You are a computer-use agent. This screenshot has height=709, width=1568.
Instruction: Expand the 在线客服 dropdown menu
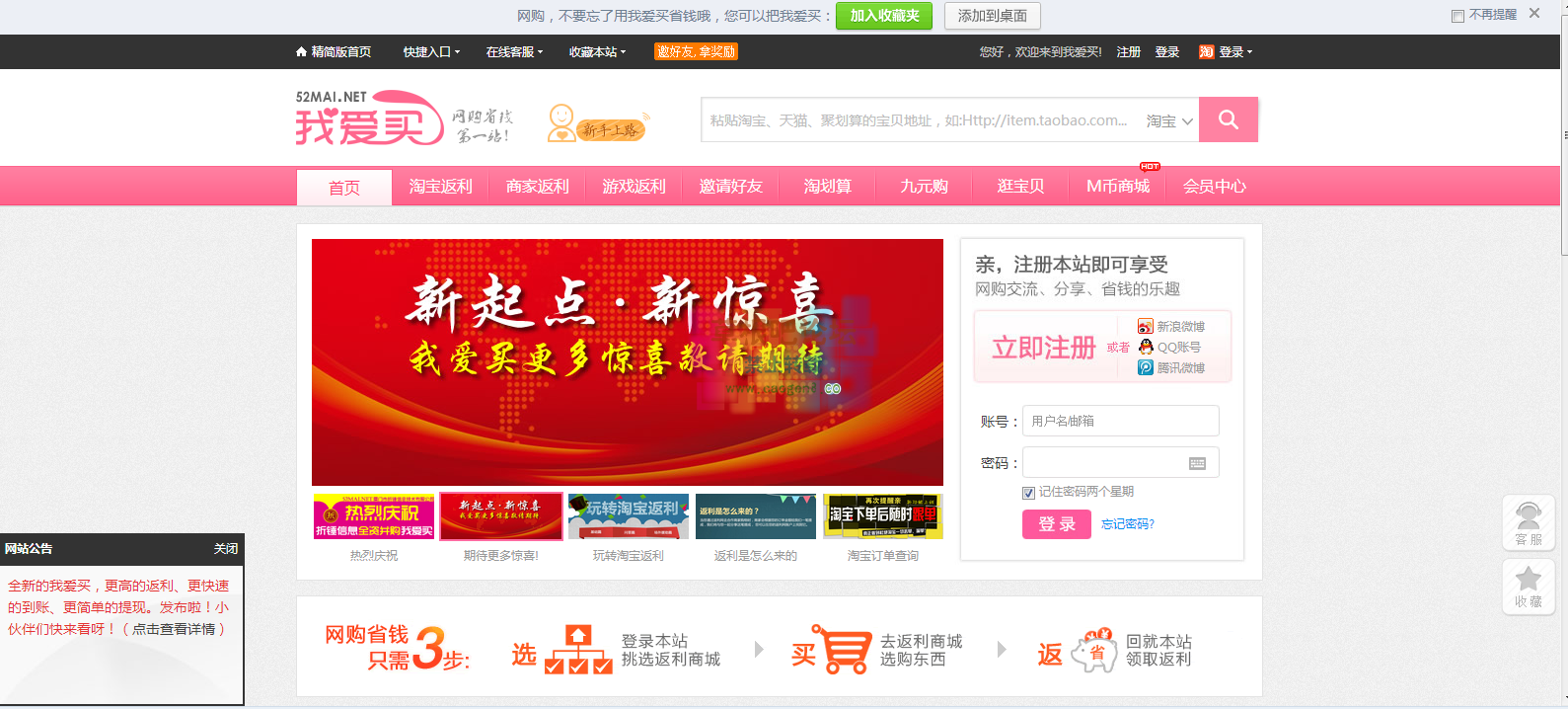(x=514, y=52)
